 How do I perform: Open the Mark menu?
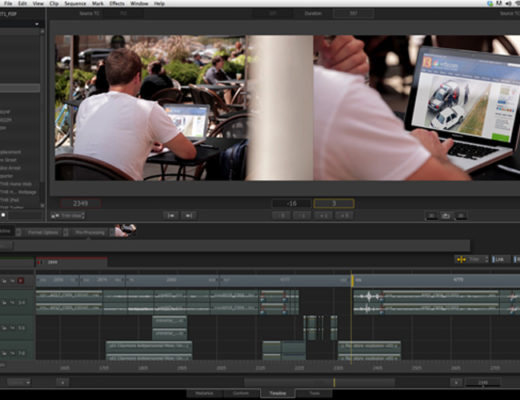[x=97, y=3]
